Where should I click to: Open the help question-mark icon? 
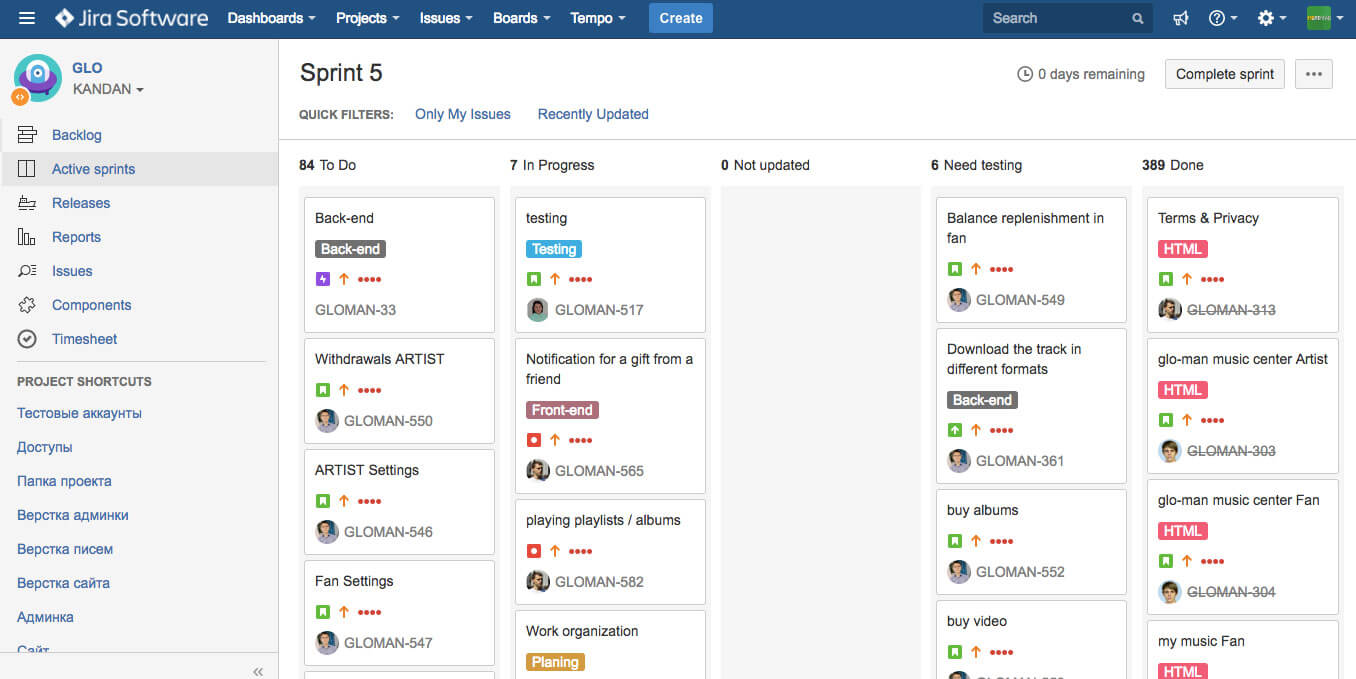tap(1217, 17)
